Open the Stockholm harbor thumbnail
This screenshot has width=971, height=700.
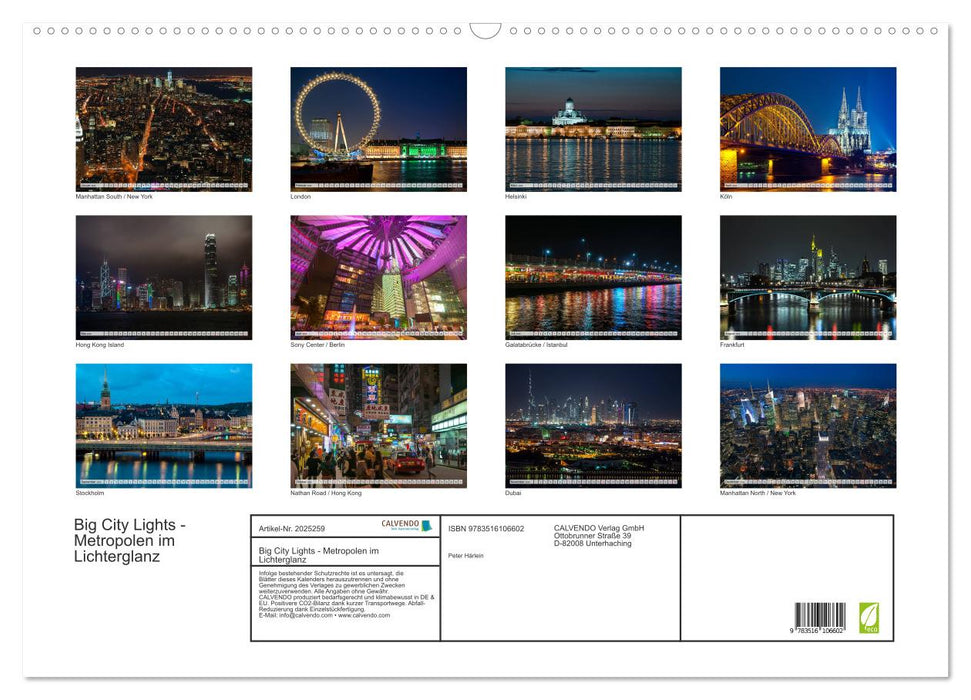[163, 425]
